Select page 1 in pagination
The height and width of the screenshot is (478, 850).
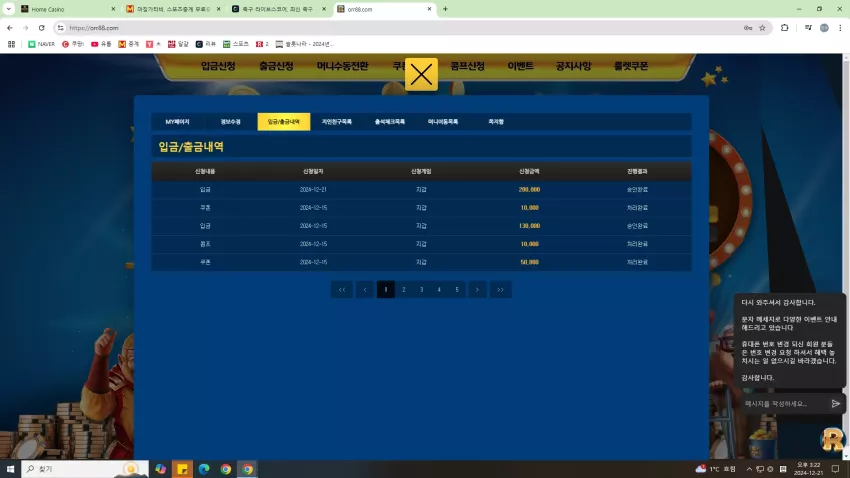click(x=385, y=289)
